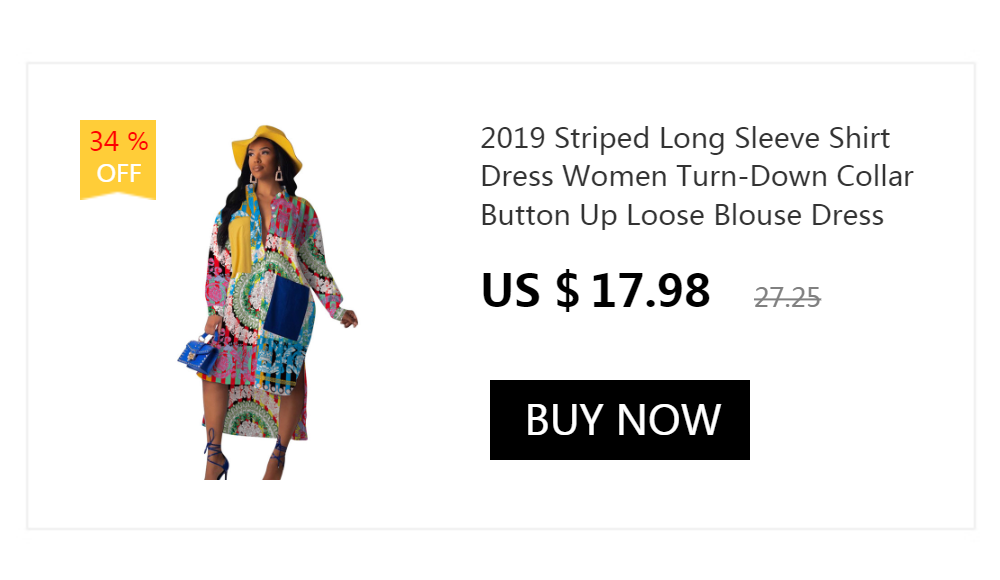Click "Dress Women Turn-Down Collar" title line
This screenshot has width=1000, height=580.
coord(697,177)
